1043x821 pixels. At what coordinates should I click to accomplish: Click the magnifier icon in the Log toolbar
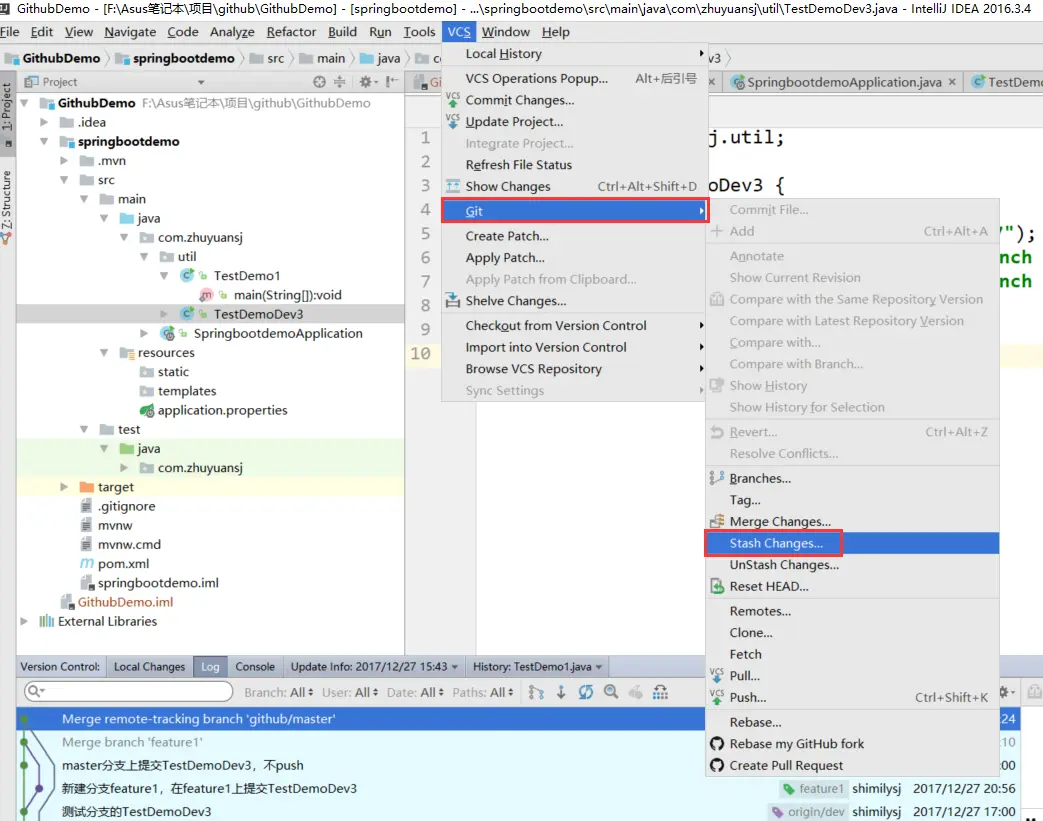(611, 693)
